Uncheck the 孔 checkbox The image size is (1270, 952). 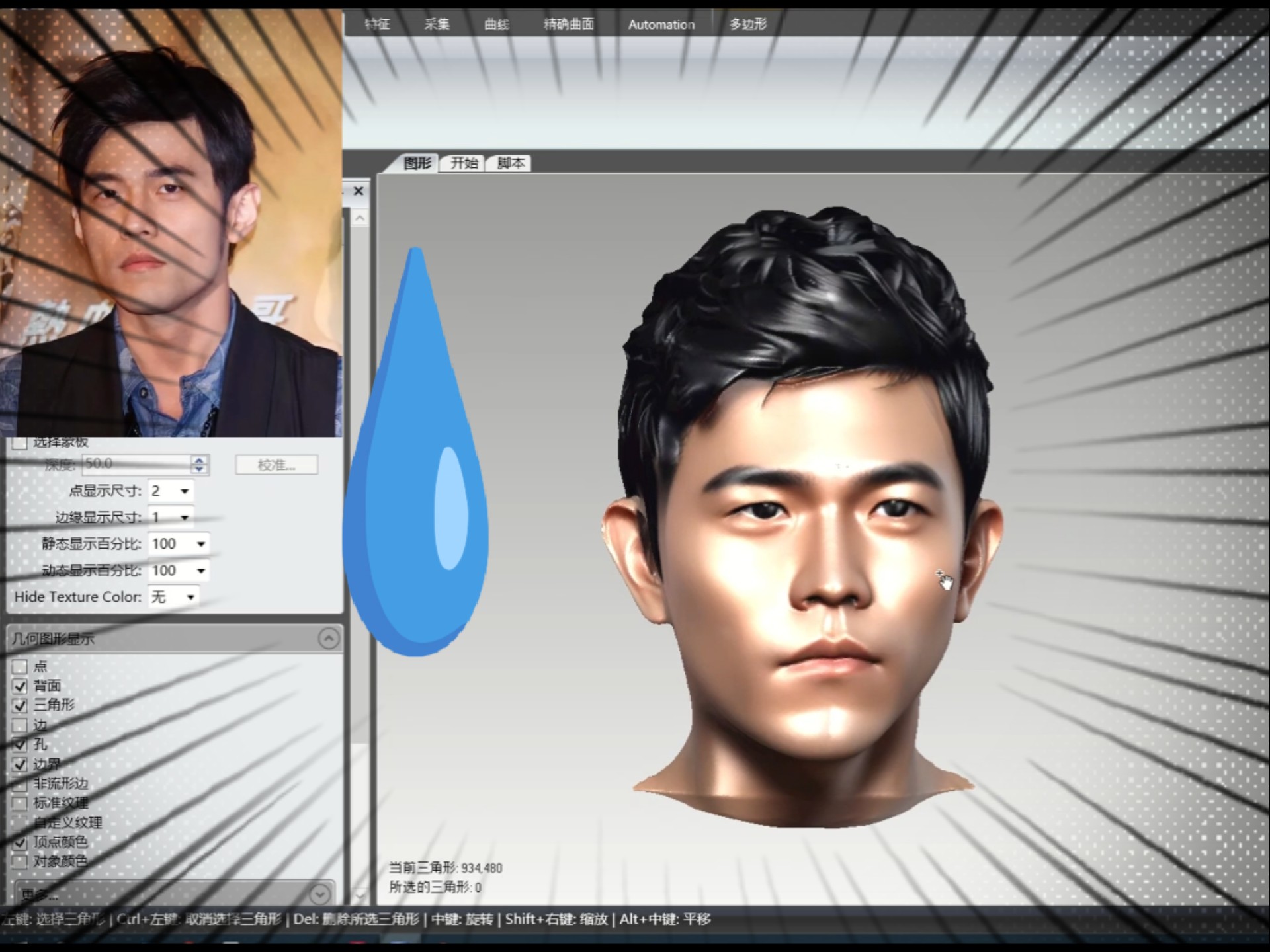(20, 744)
